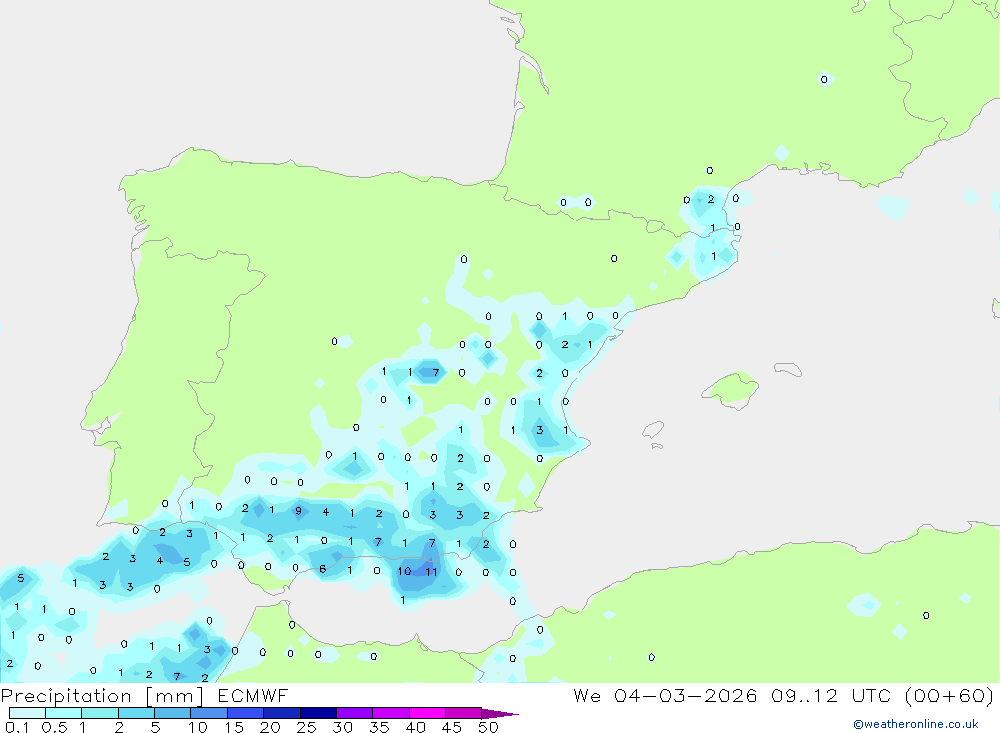
Task: Click the 'Precipitation [mm]' title text
Action: 103,696
